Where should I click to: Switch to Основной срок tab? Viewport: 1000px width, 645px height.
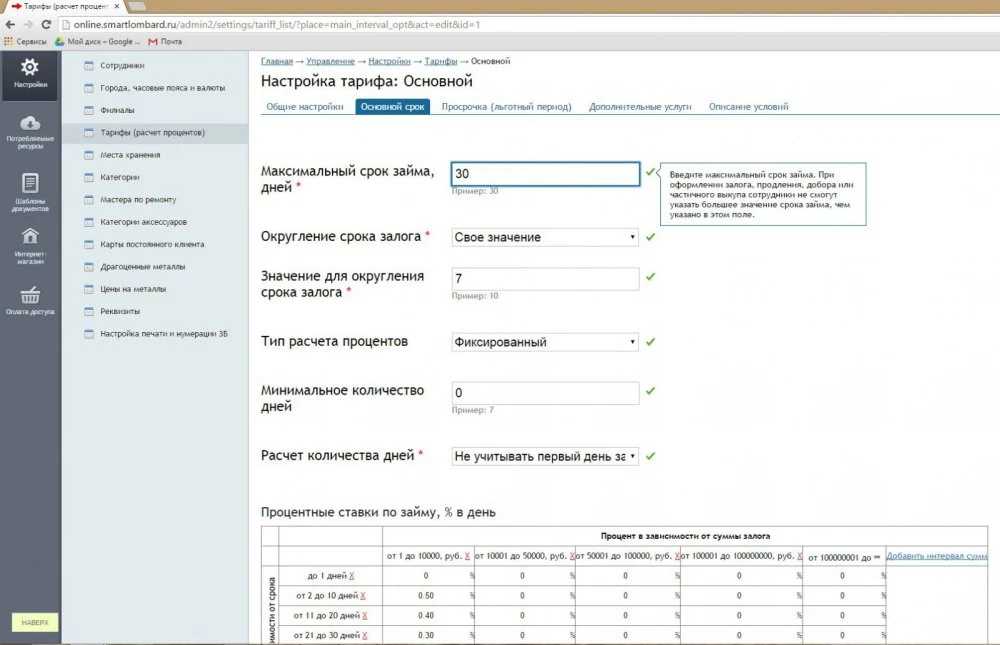[x=392, y=107]
